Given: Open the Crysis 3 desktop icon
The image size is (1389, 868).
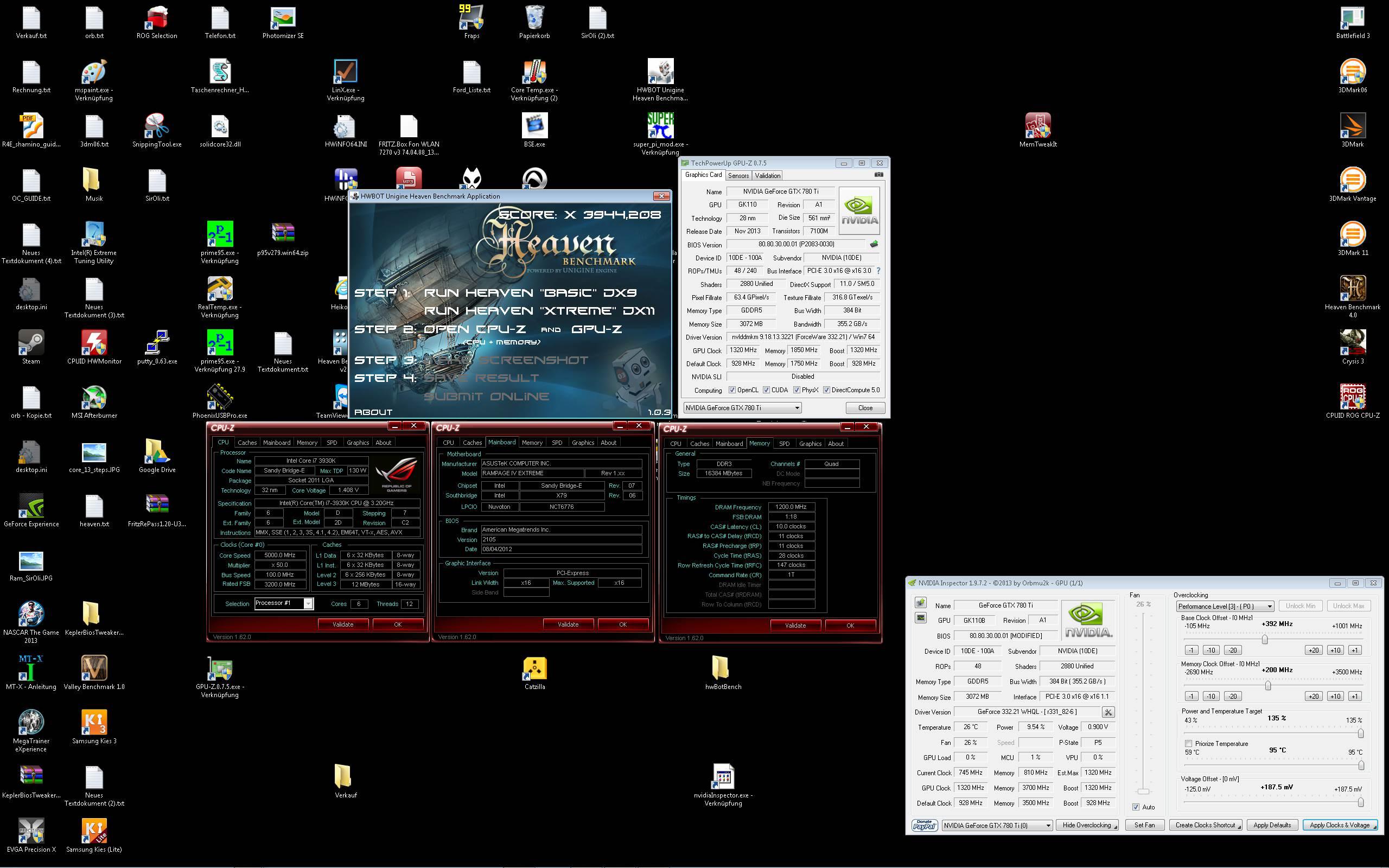Looking at the screenshot, I should coord(1352,348).
